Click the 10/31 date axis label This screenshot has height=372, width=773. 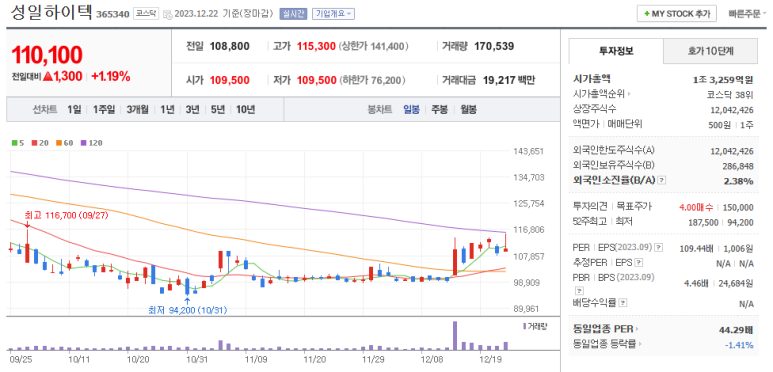(x=197, y=360)
